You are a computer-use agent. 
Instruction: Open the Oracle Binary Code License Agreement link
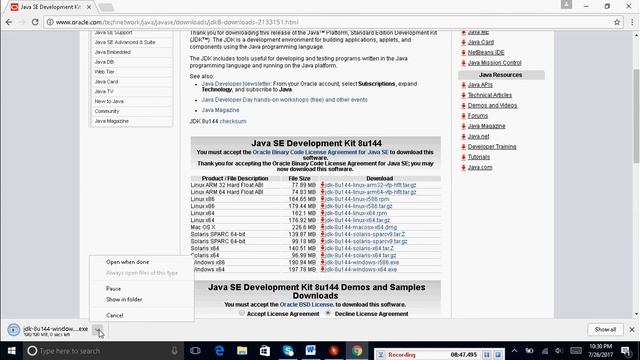[x=320, y=152]
